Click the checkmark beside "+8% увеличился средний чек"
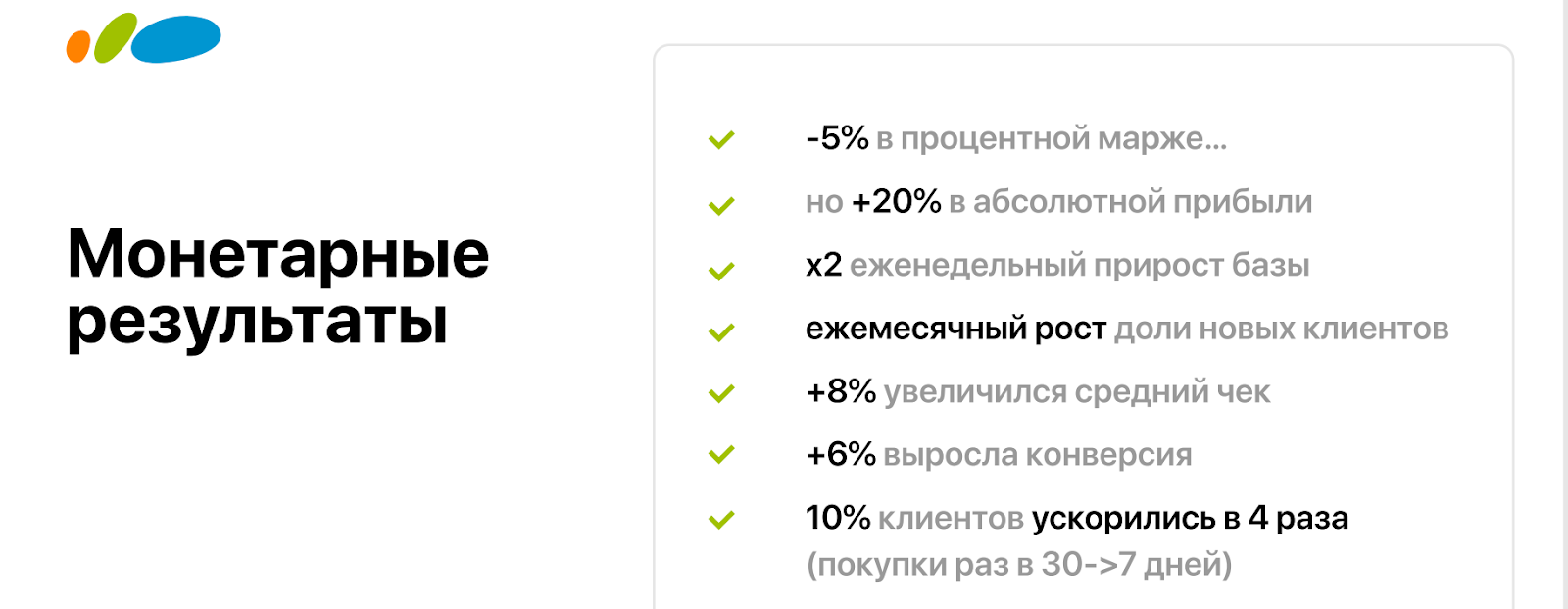This screenshot has width=1568, height=609. 721,393
